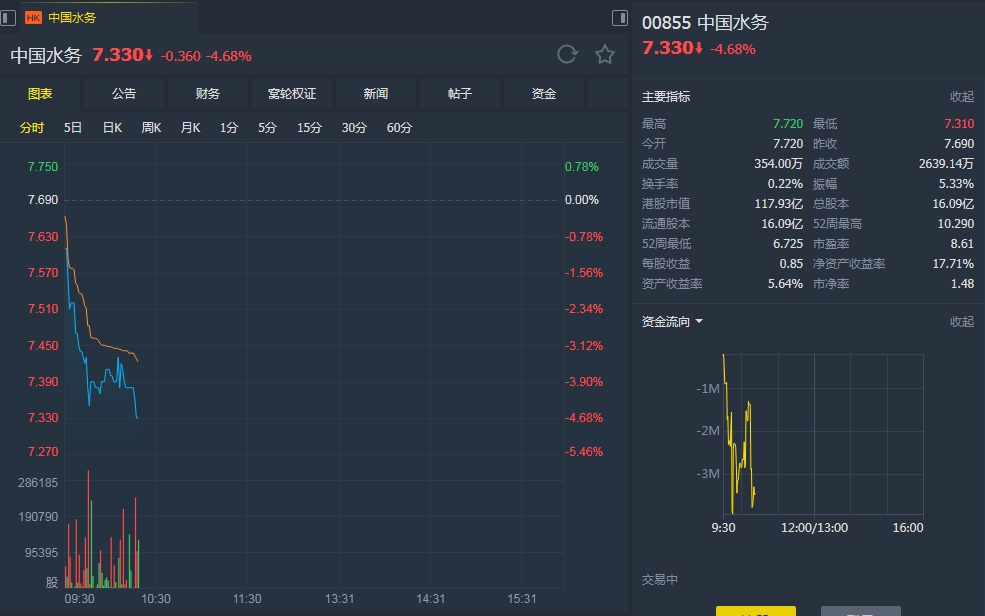Click the 每股收益 value 0.85
Viewport: 985px width, 616px height.
791,264
